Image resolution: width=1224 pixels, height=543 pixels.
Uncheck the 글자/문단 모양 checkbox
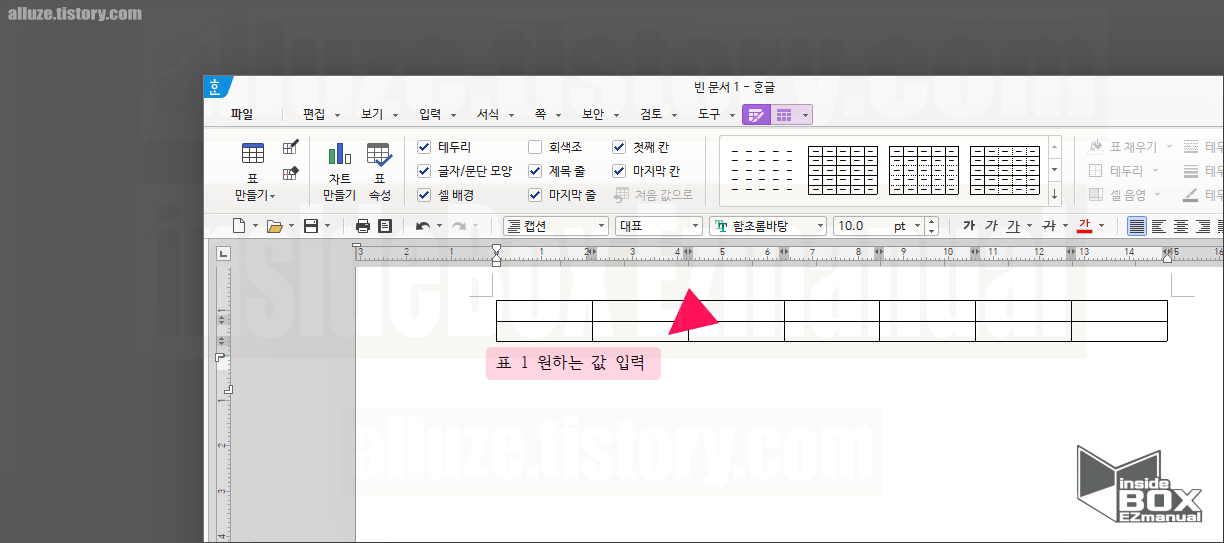[424, 171]
